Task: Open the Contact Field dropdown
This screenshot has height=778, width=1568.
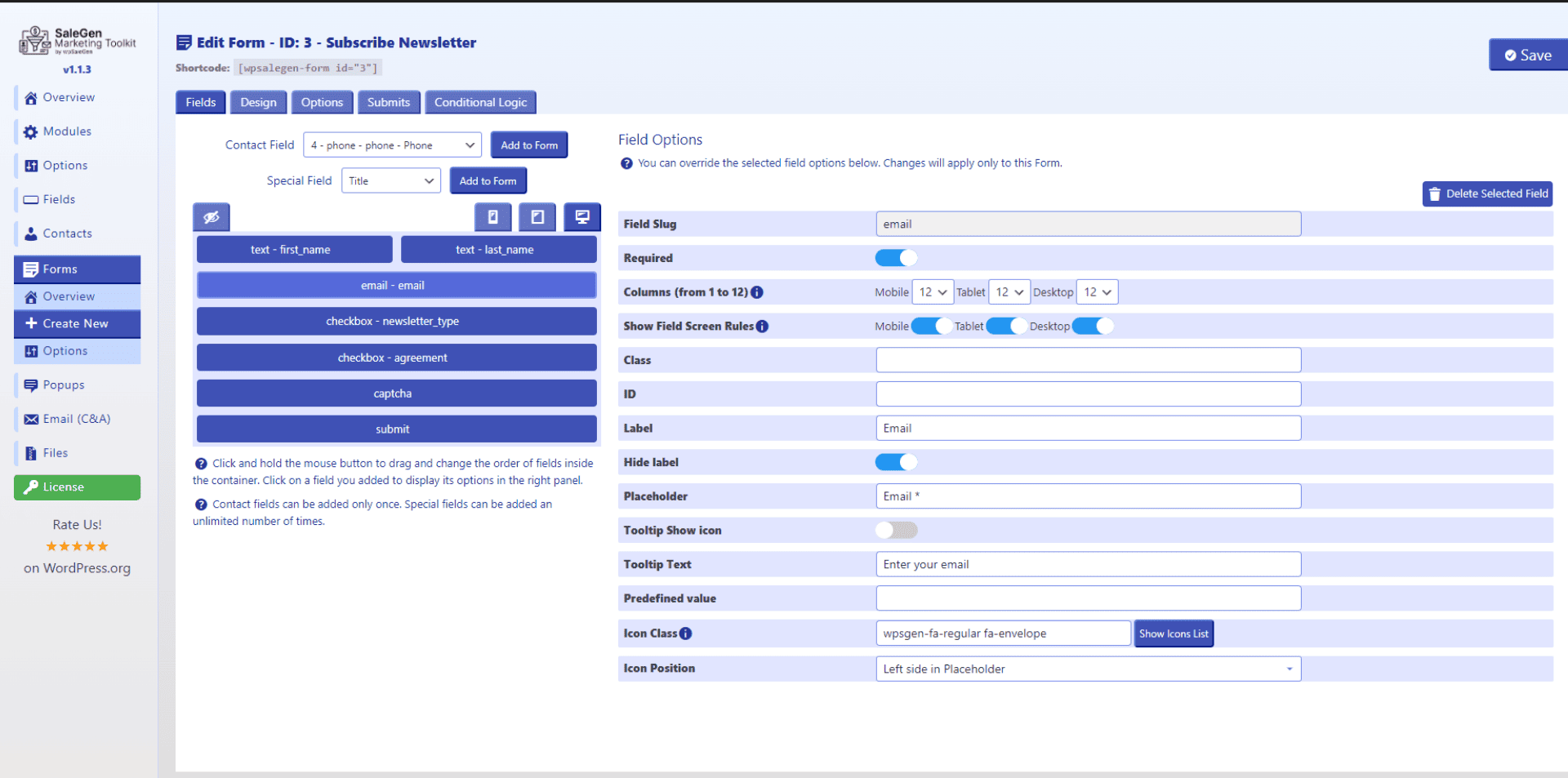Action: tap(392, 144)
